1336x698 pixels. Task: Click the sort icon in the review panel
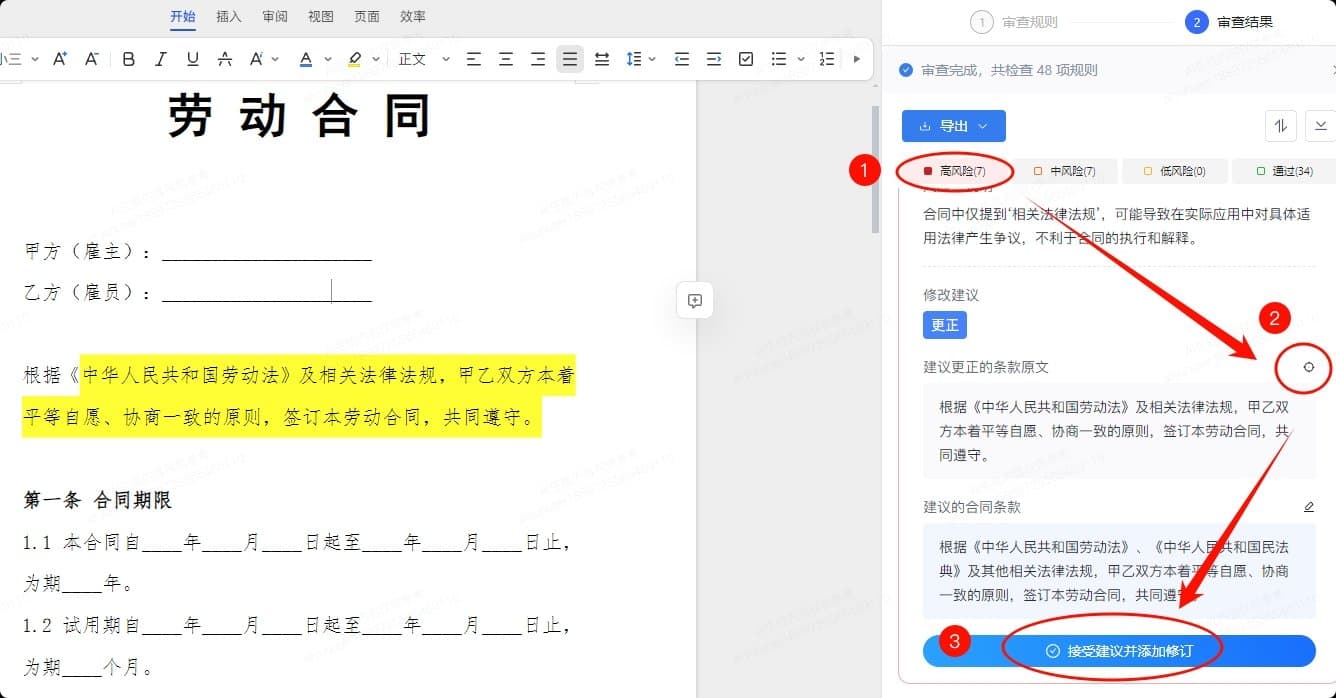pos(1281,125)
